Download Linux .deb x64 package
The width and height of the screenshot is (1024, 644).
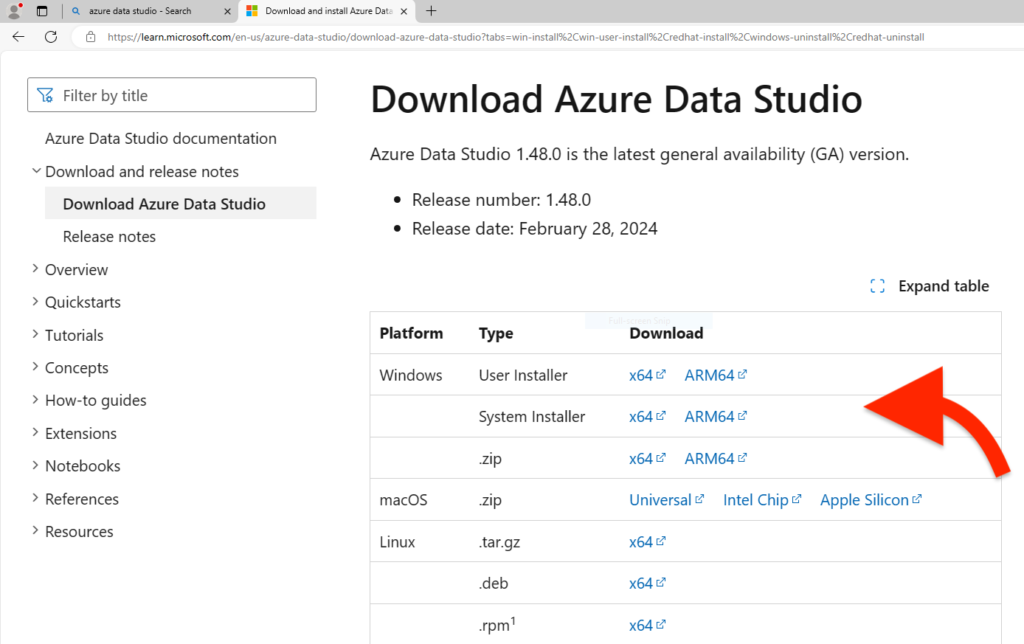coord(647,583)
